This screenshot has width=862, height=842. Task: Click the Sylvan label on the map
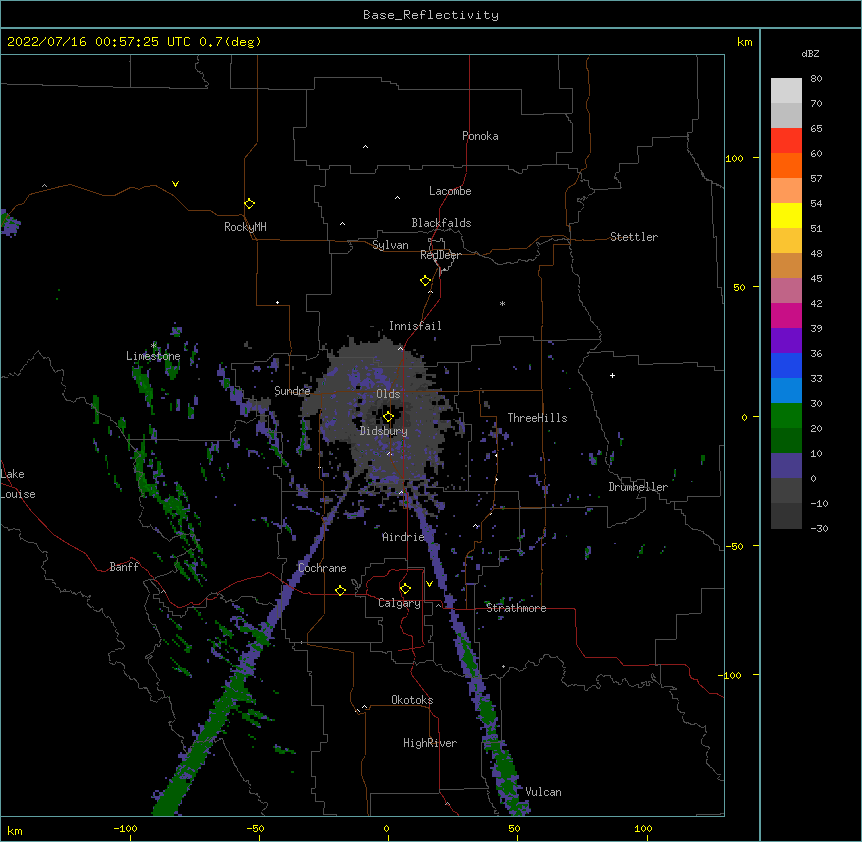(390, 245)
